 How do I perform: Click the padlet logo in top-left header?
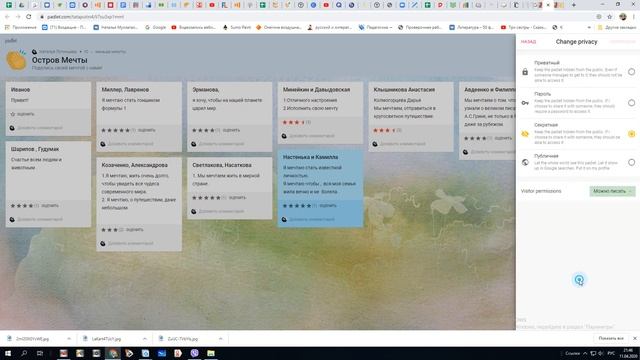coord(11,40)
